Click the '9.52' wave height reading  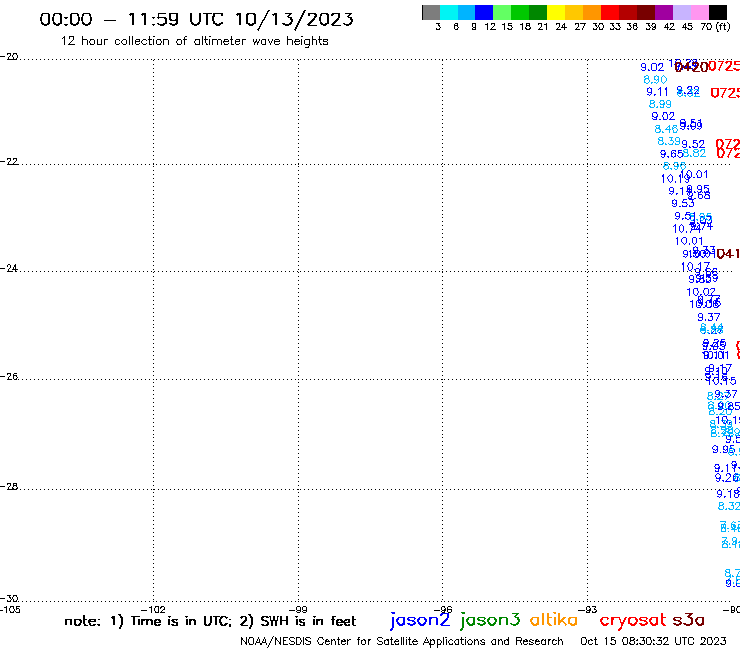click(x=693, y=144)
